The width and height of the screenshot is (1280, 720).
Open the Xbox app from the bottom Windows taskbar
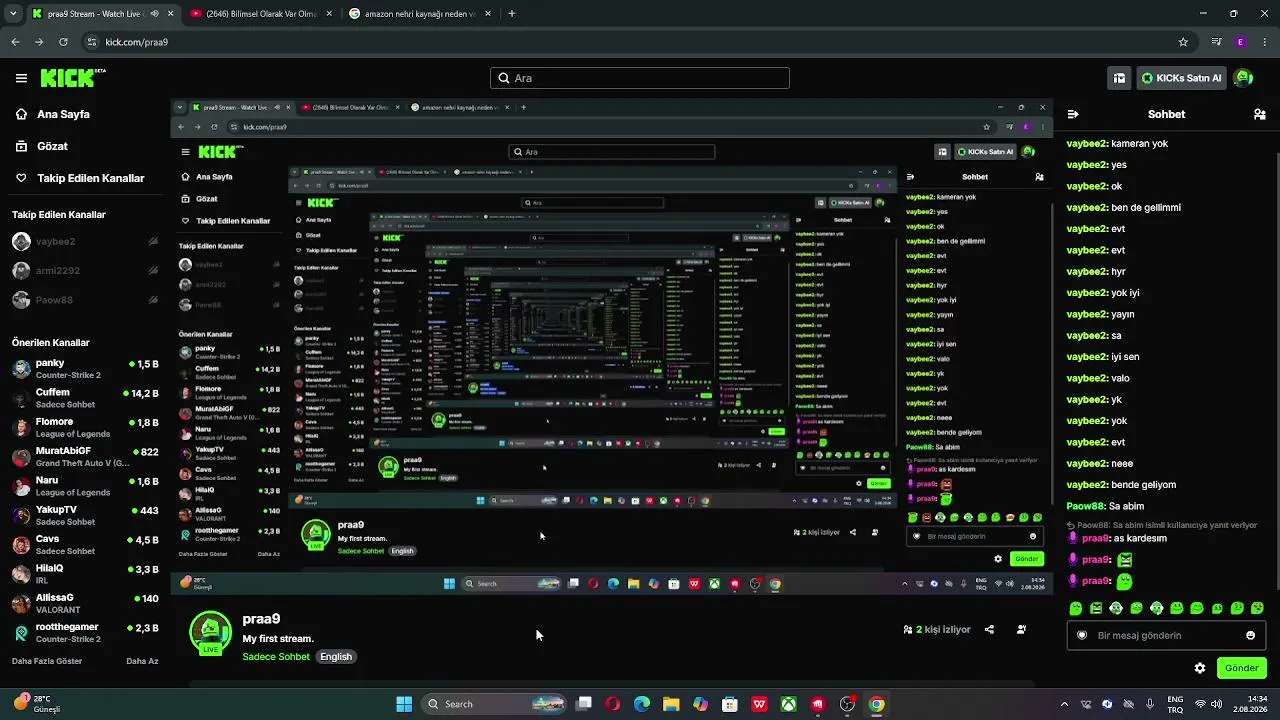[789, 704]
